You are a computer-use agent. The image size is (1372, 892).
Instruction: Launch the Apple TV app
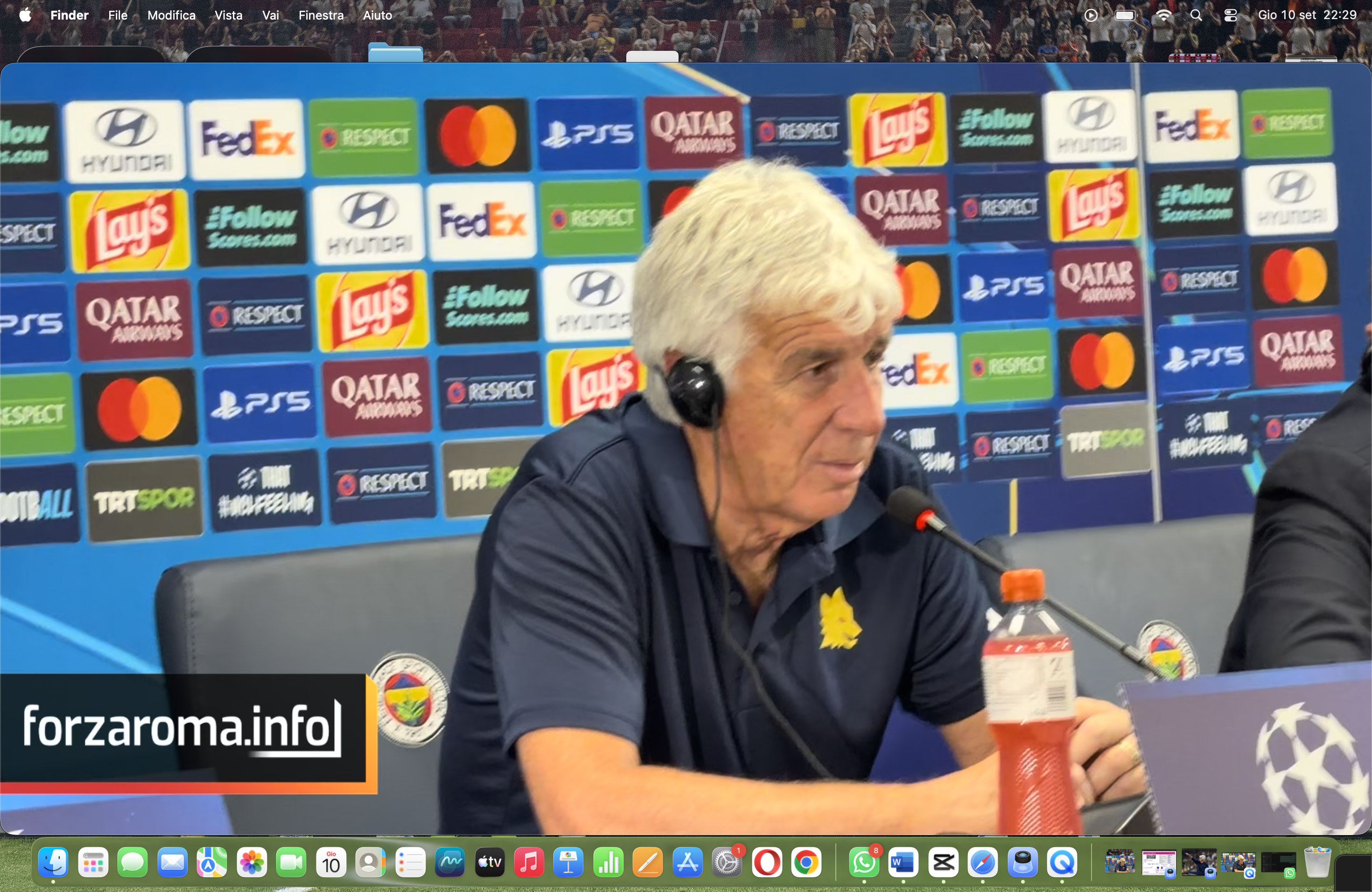[x=490, y=863]
